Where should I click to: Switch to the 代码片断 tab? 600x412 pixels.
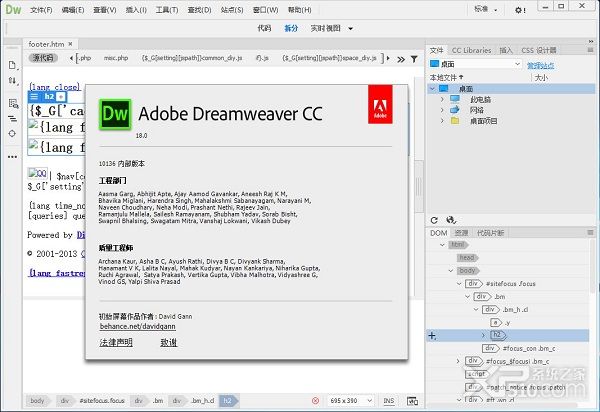point(490,233)
